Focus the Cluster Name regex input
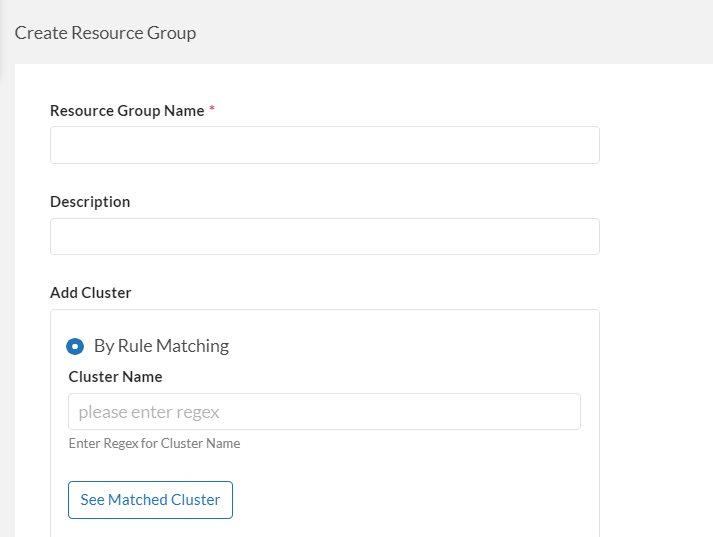The height and width of the screenshot is (537, 713). click(324, 412)
